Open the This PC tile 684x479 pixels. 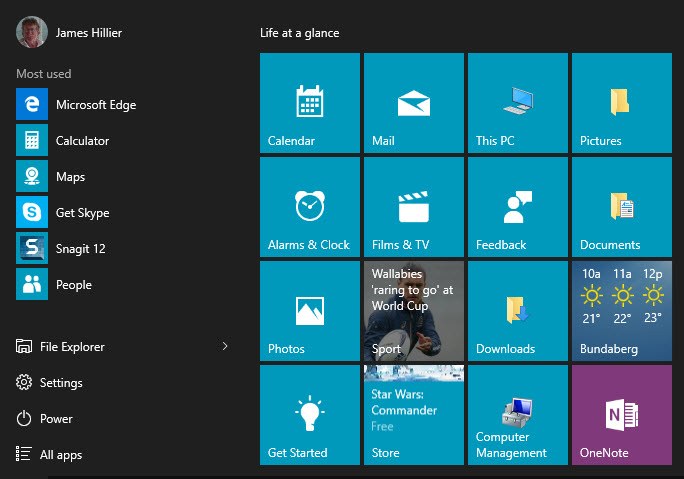pyautogui.click(x=518, y=103)
